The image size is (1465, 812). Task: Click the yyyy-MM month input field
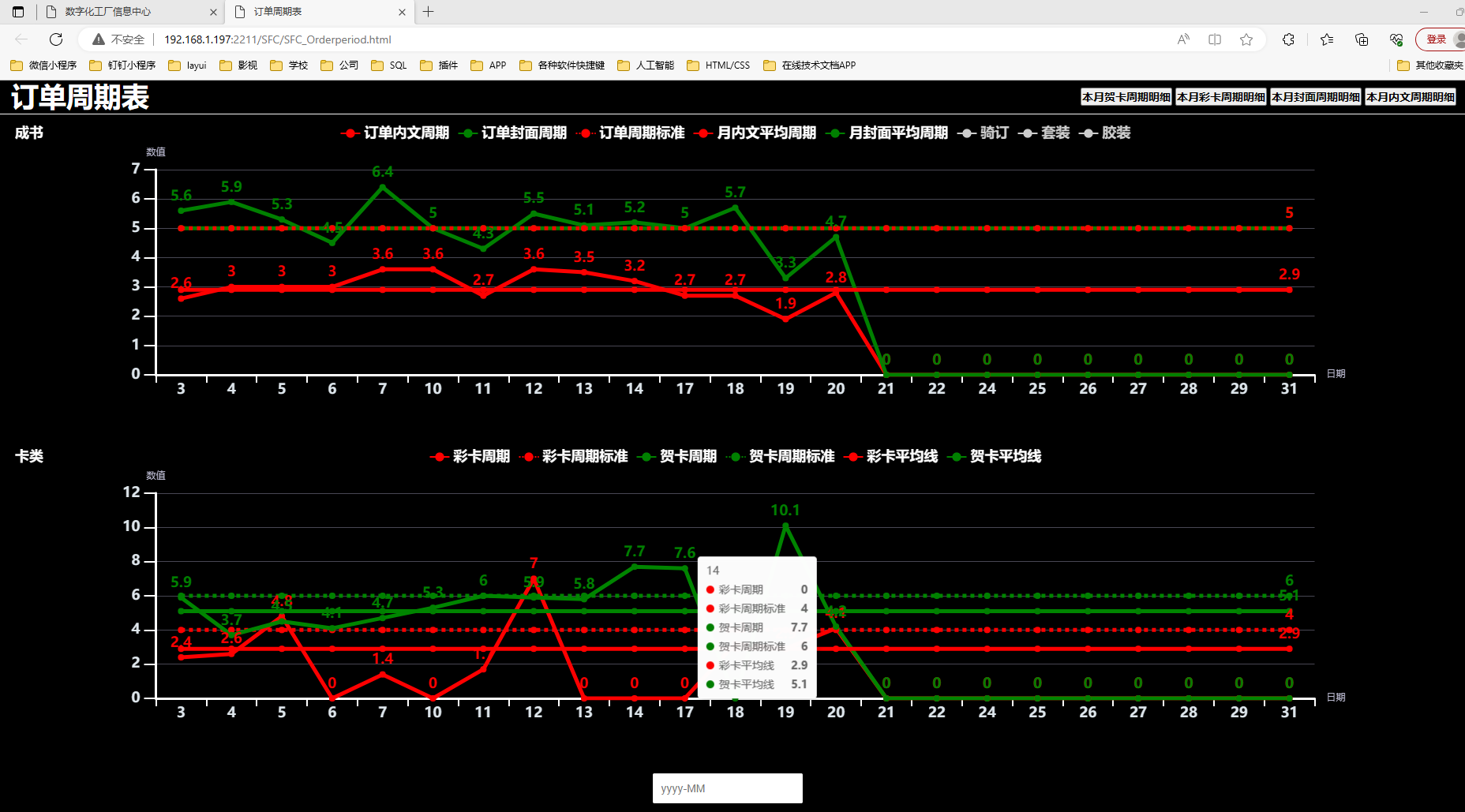pos(728,788)
